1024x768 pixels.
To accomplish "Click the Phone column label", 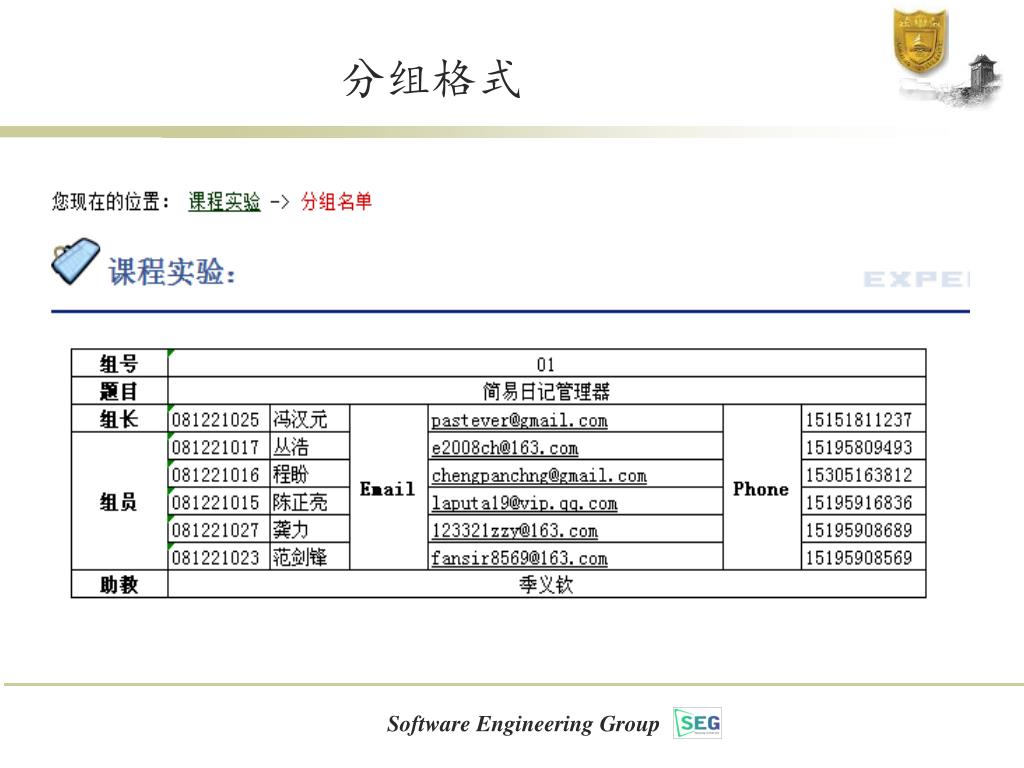I will [x=761, y=488].
